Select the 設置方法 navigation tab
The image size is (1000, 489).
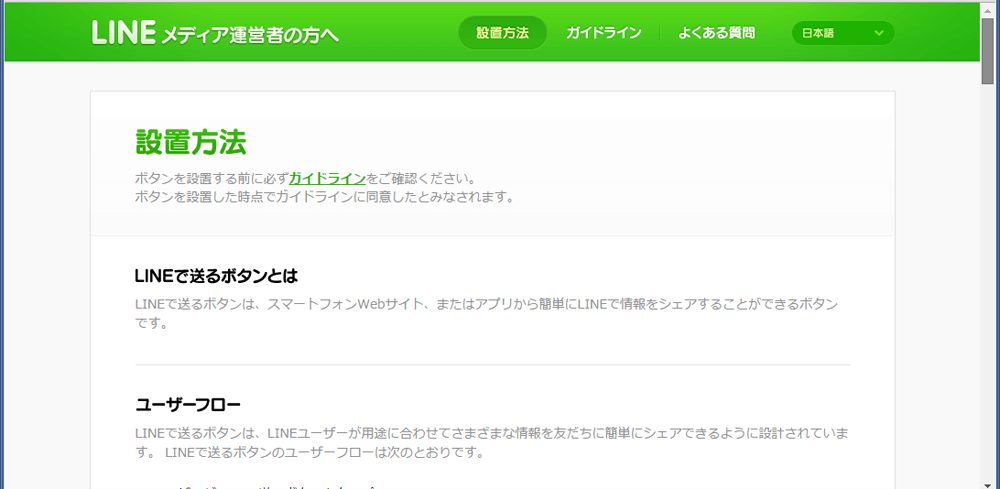(x=502, y=33)
